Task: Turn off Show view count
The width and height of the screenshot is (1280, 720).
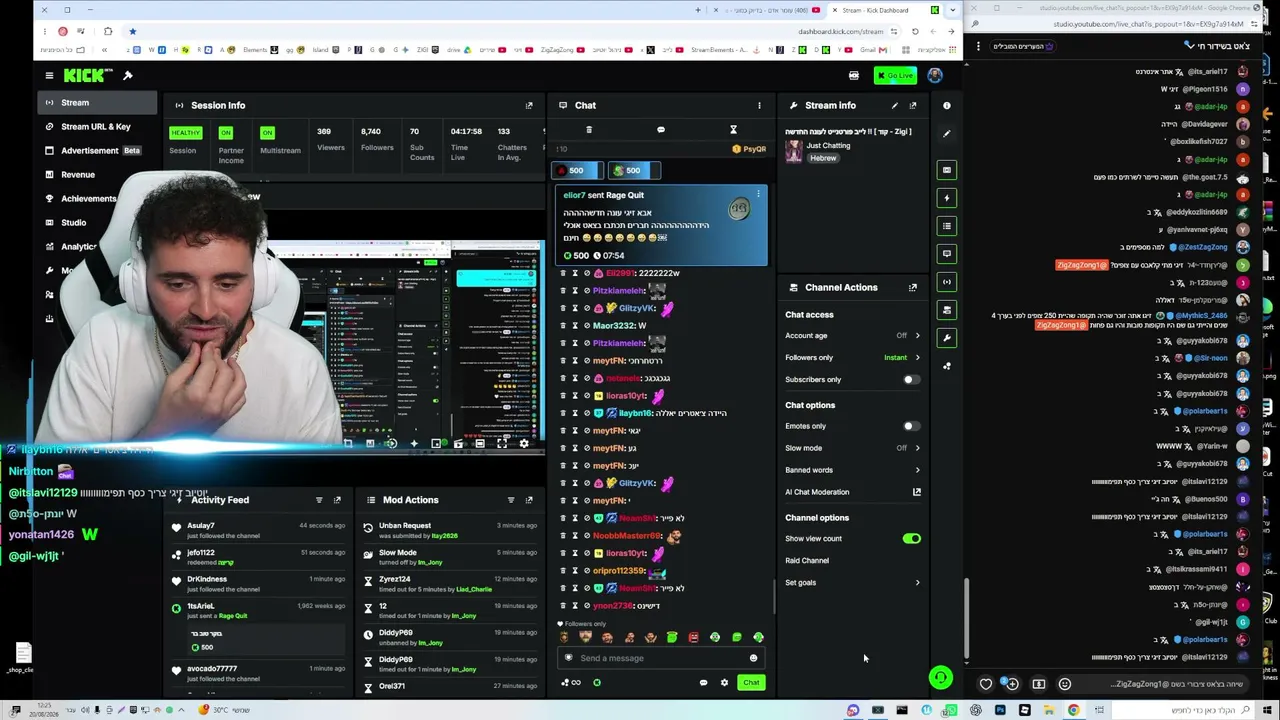Action: [x=911, y=539]
